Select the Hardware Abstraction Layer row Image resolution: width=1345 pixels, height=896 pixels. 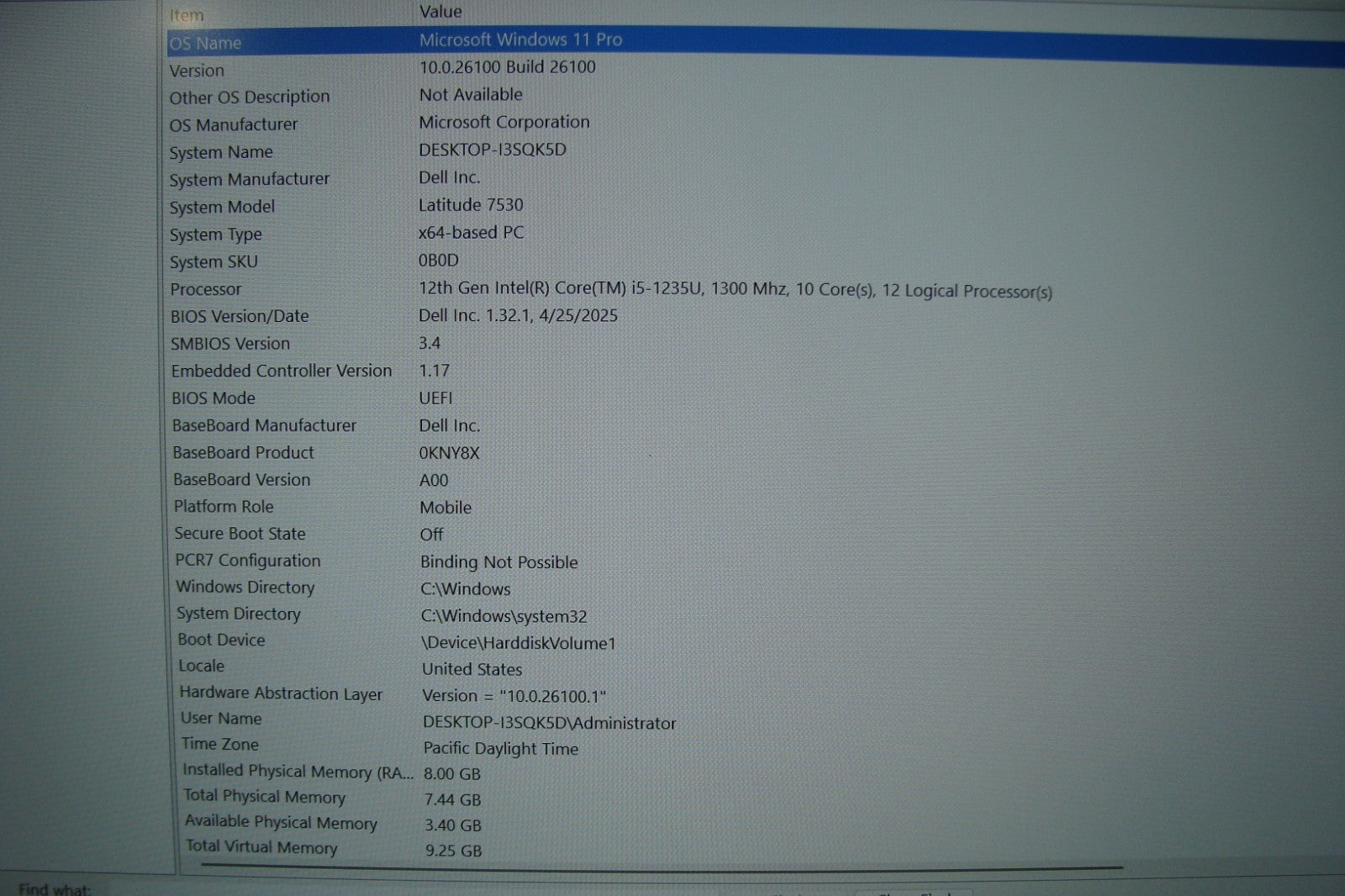point(281,693)
